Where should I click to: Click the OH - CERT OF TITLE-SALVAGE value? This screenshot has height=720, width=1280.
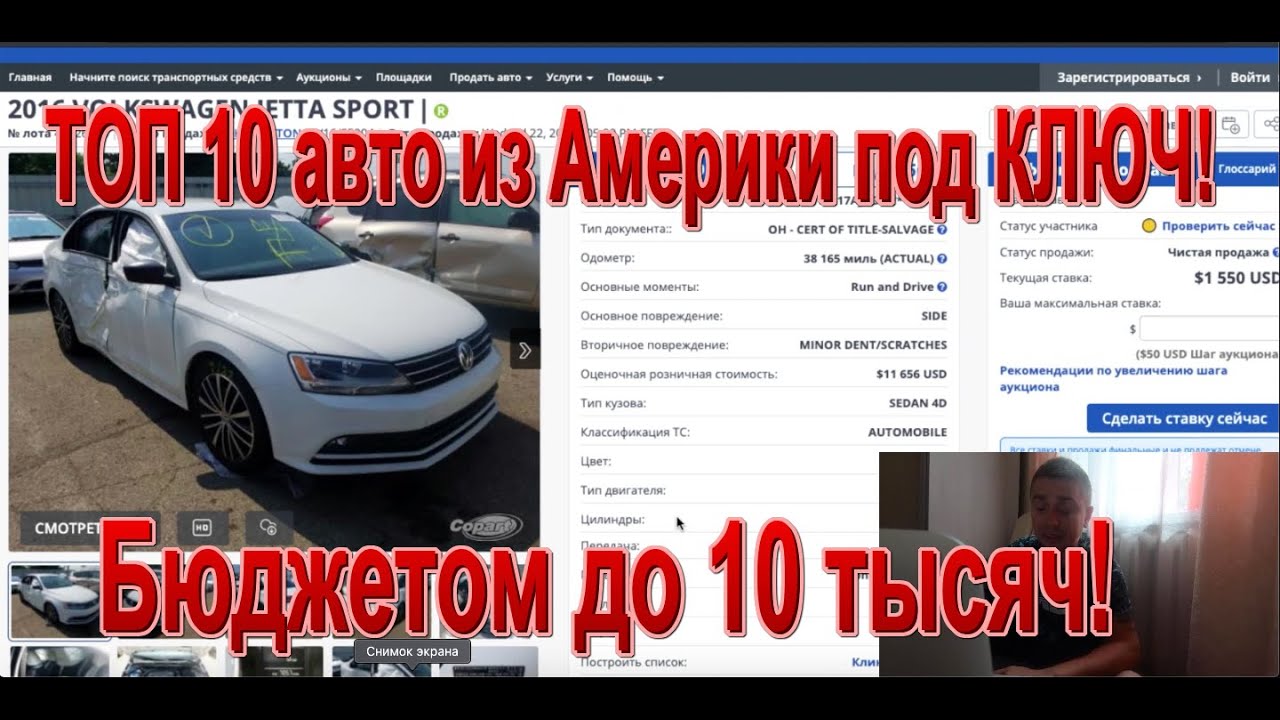click(851, 229)
